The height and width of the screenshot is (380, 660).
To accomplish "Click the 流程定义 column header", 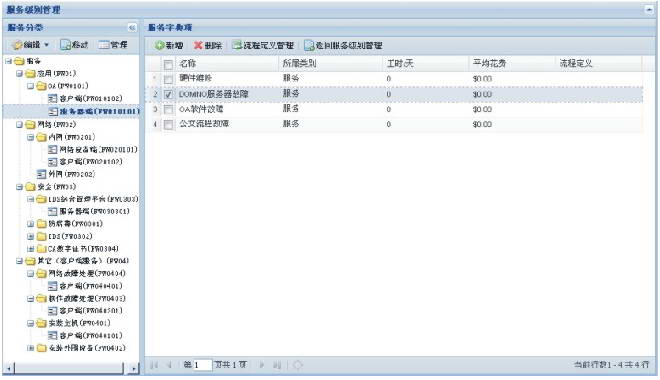I will click(x=599, y=64).
